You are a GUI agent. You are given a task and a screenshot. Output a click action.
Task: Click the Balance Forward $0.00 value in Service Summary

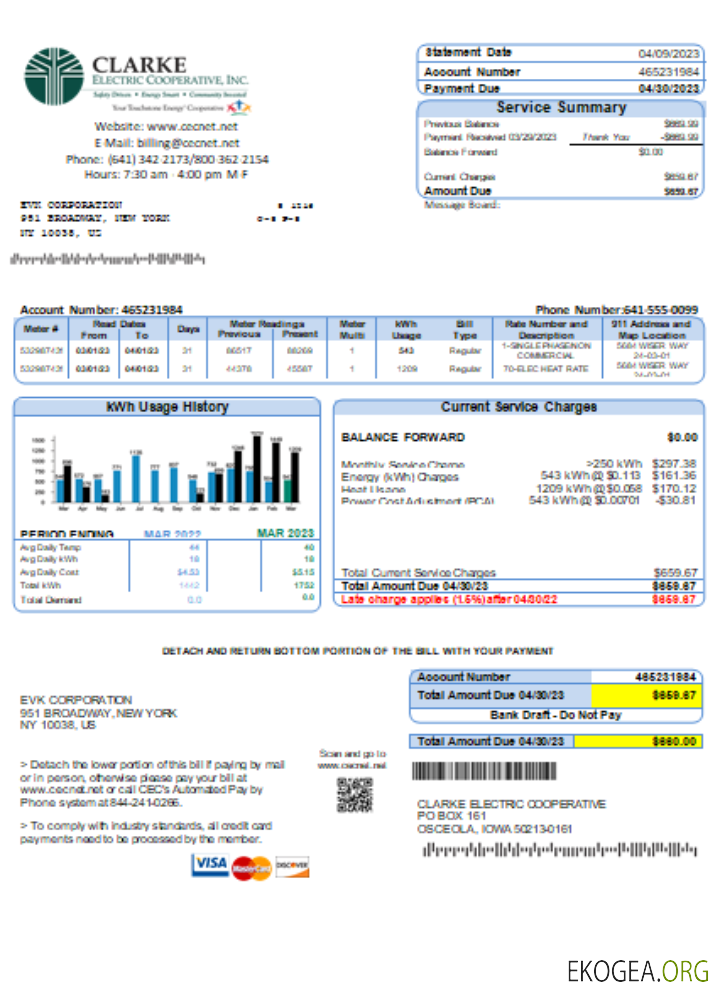point(650,152)
